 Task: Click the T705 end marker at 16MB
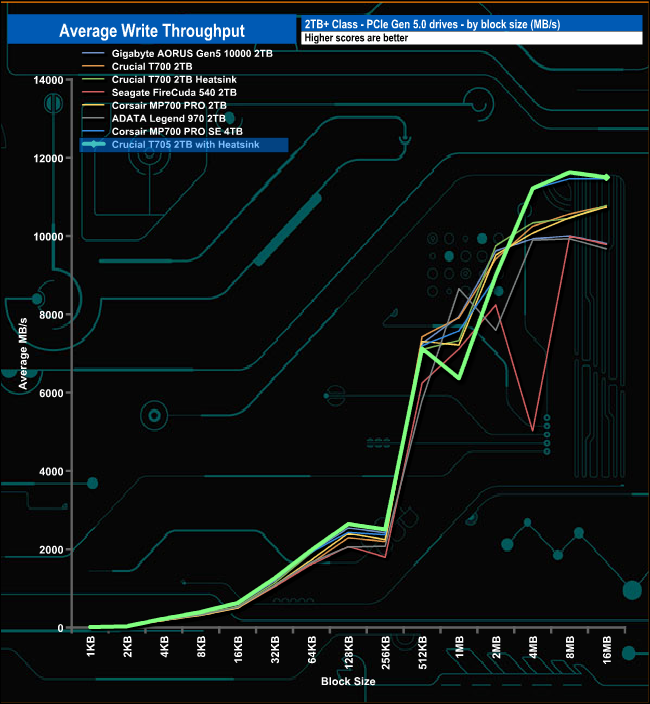(x=606, y=177)
